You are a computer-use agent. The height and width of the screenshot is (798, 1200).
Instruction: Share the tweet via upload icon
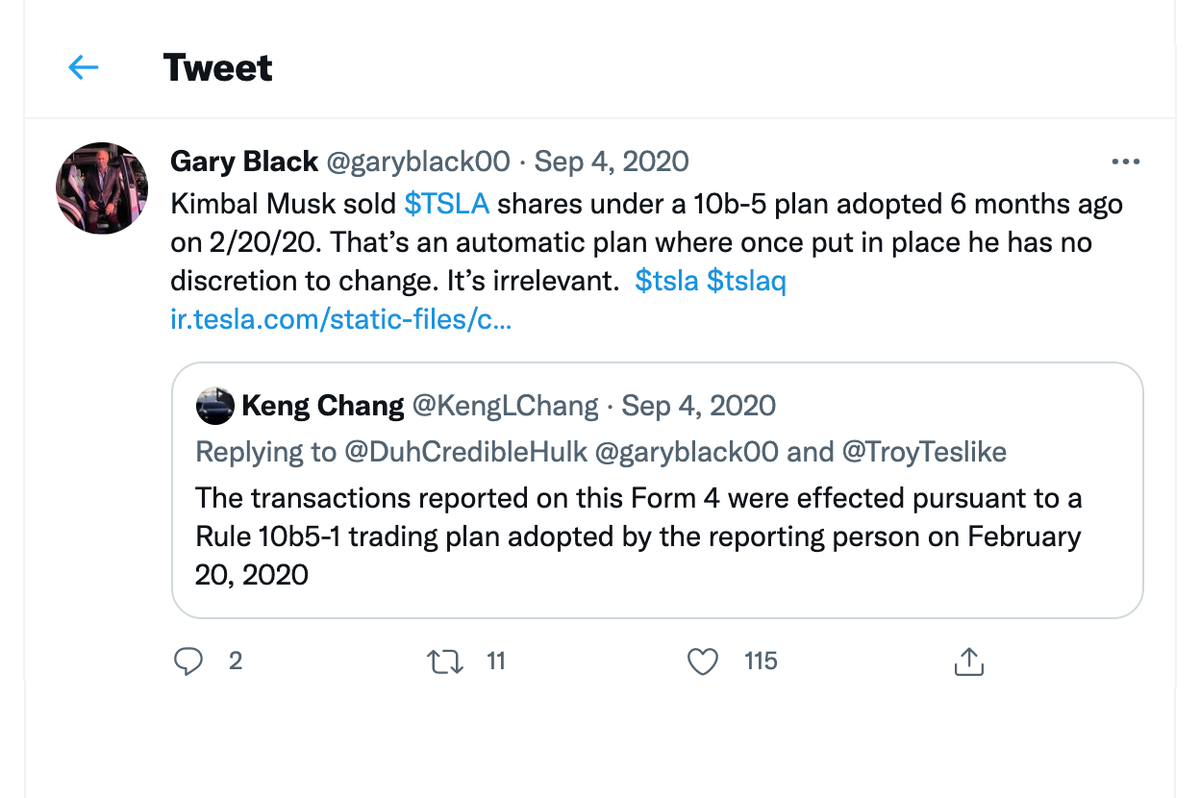(969, 661)
